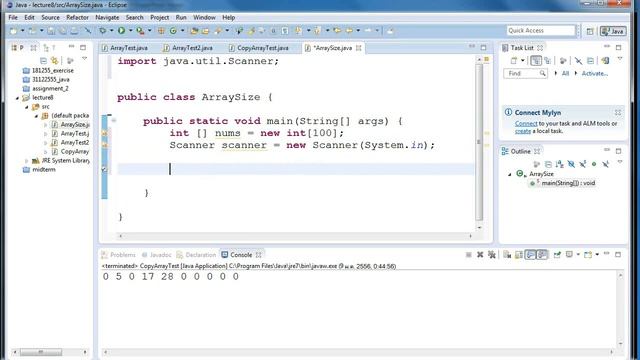Click the Debug bug icon in toolbar

[102, 31]
